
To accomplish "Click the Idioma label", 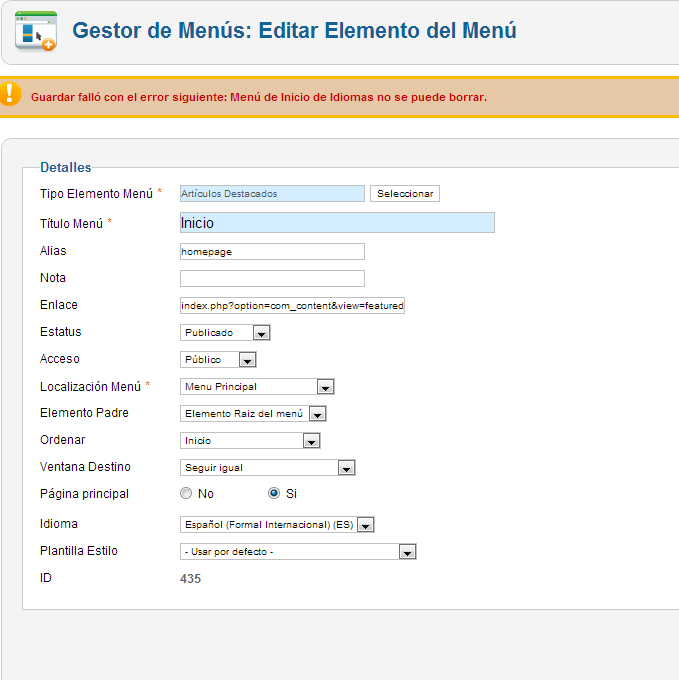I will tap(59, 524).
